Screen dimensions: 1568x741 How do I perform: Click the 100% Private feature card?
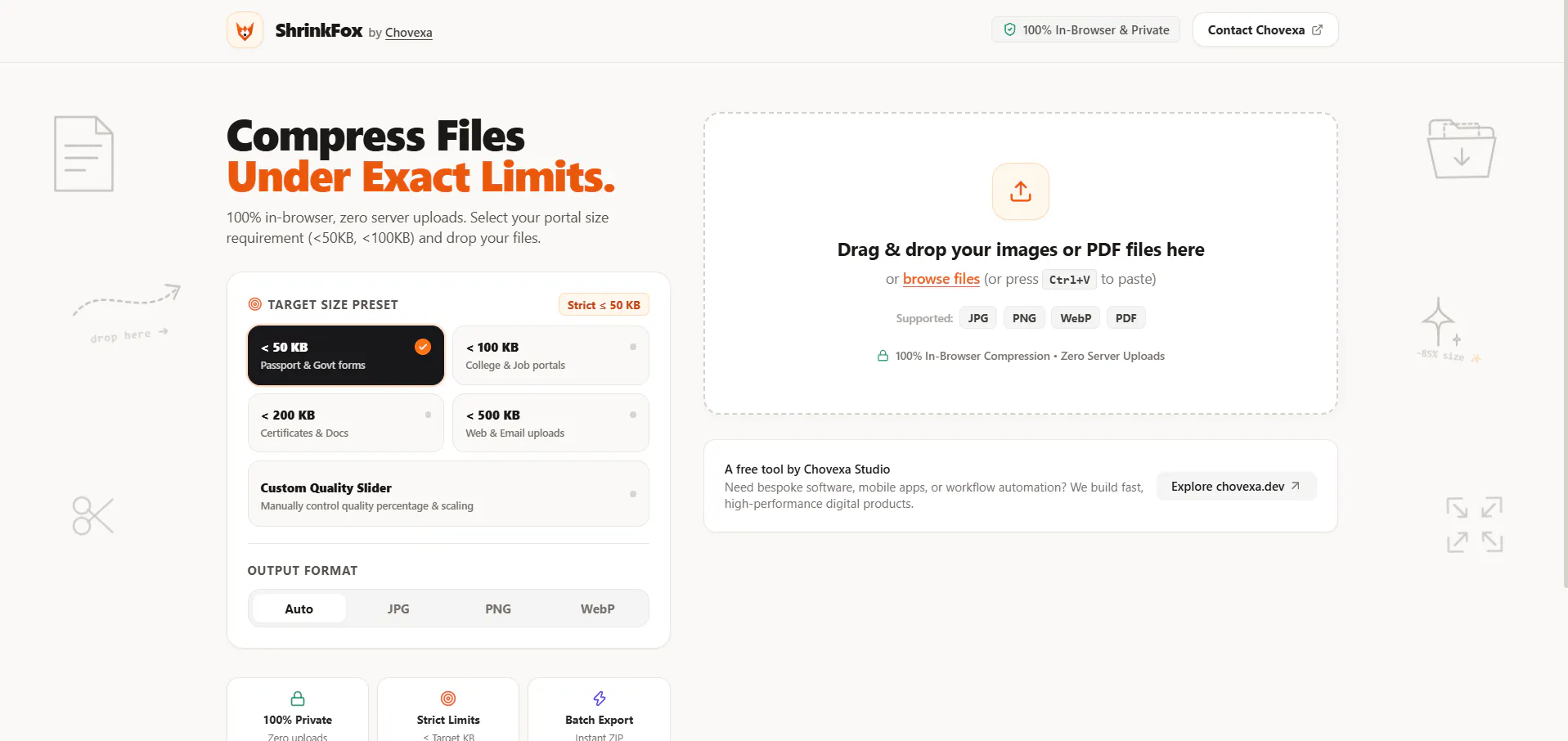298,710
